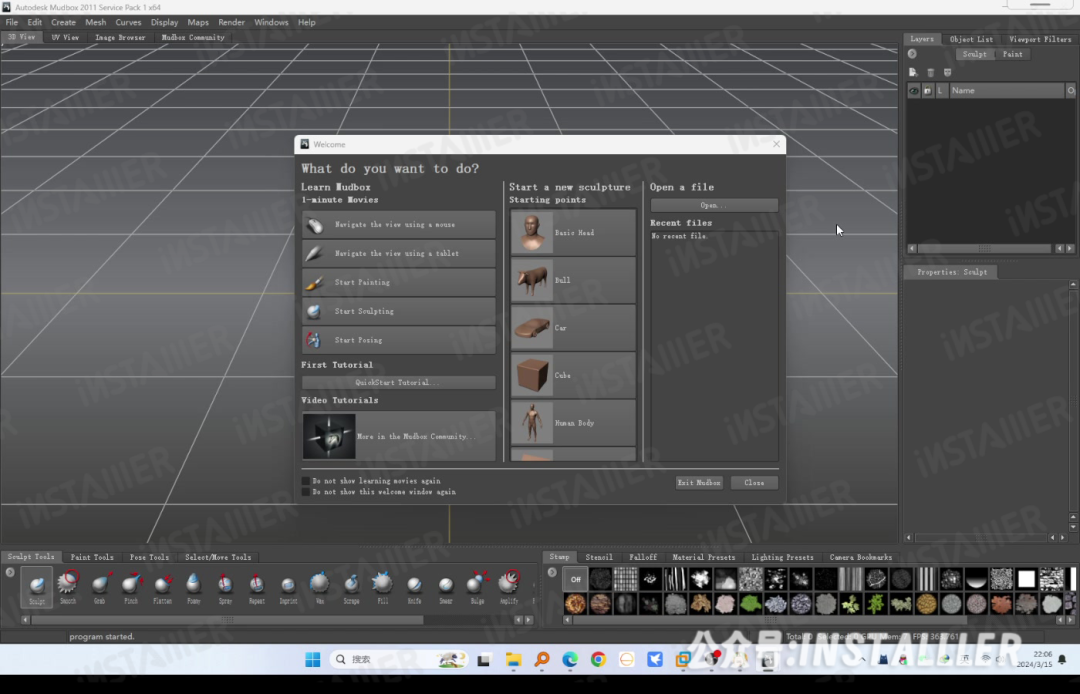Switch layer mode to Sculpt
Viewport: 1080px width, 694px height.
(974, 54)
